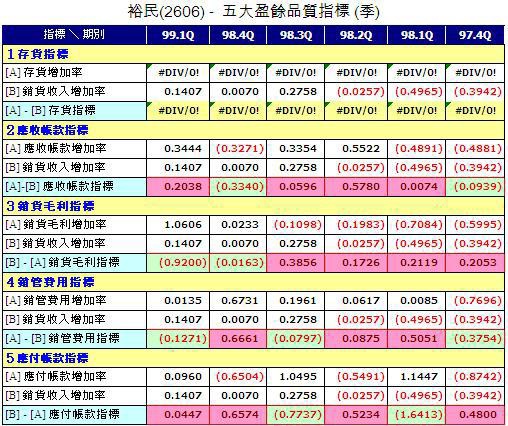The image size is (508, 426).
Task: Click the section heading 4 銷管費用指標
Action: (50, 282)
